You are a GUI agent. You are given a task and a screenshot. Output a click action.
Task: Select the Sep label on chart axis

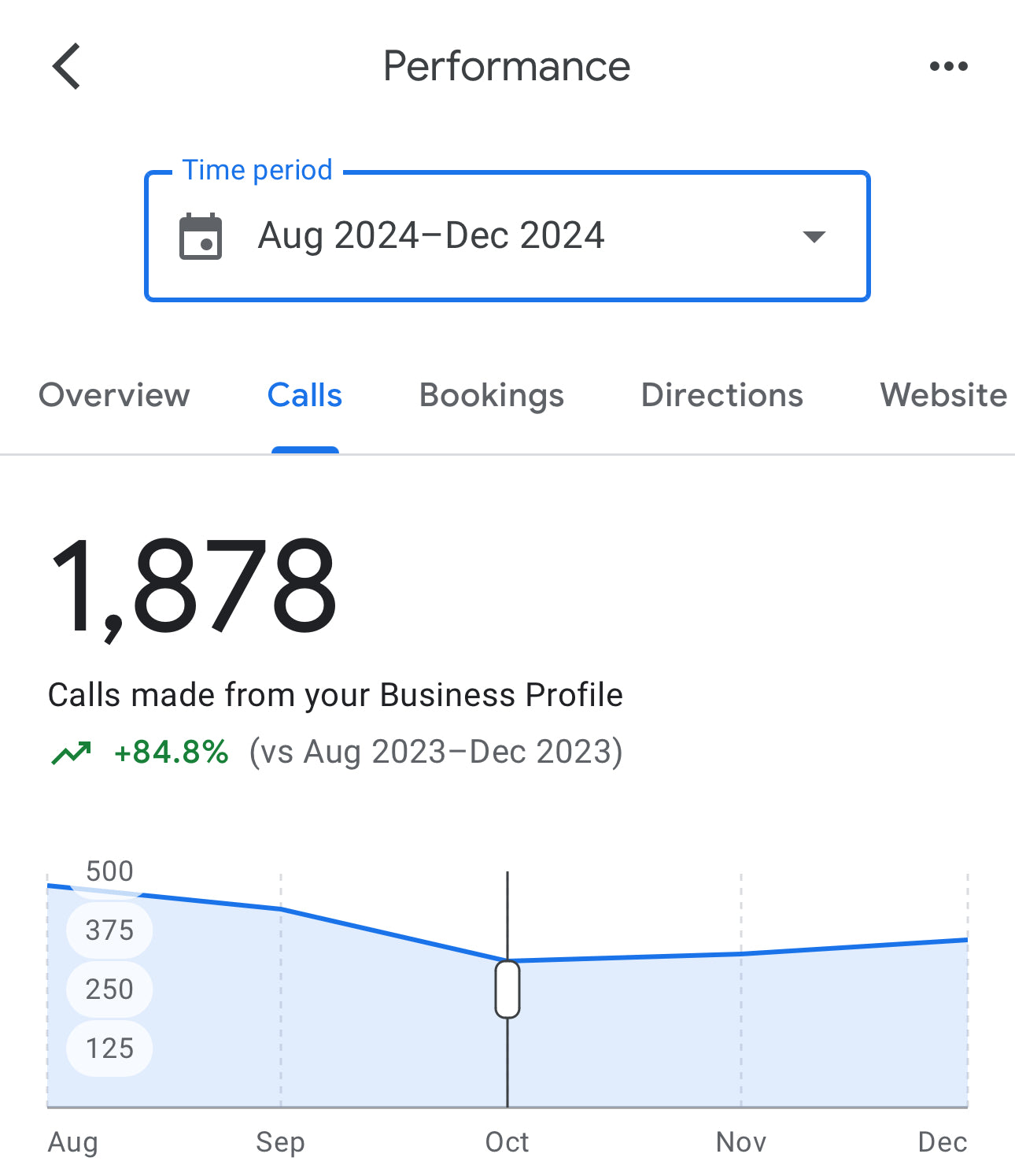280,1141
